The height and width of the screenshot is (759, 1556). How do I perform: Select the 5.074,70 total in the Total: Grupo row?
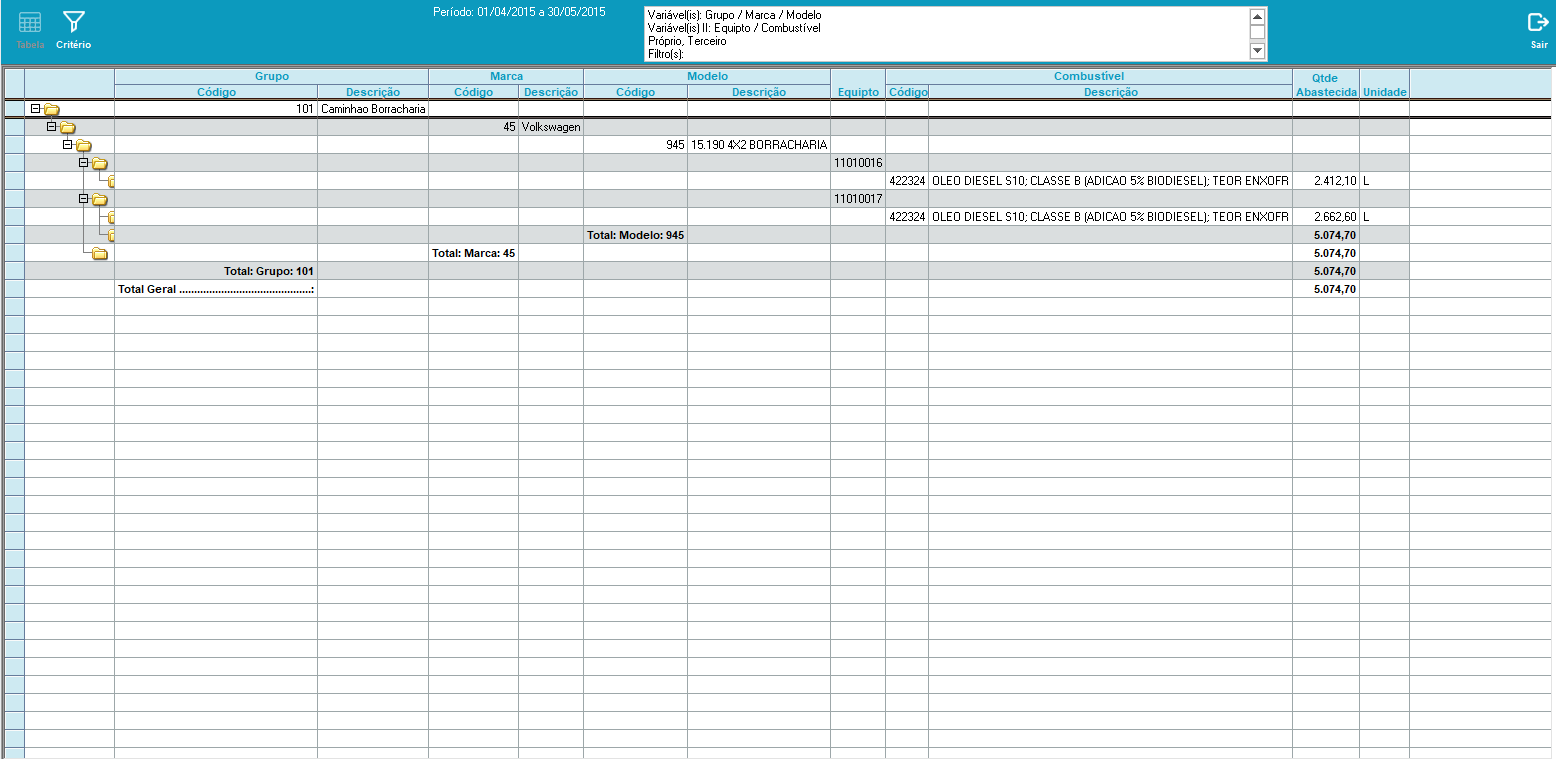[x=1326, y=272]
